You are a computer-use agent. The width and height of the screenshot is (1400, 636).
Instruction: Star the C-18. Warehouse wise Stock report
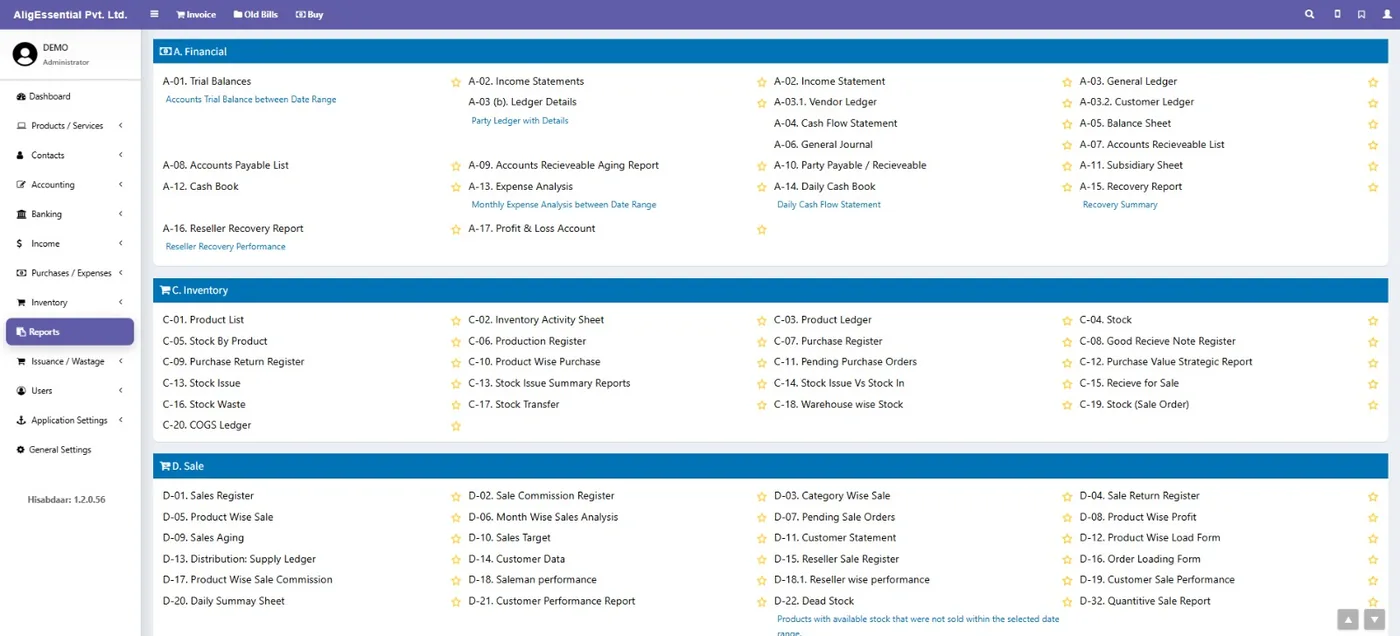[x=1067, y=405]
